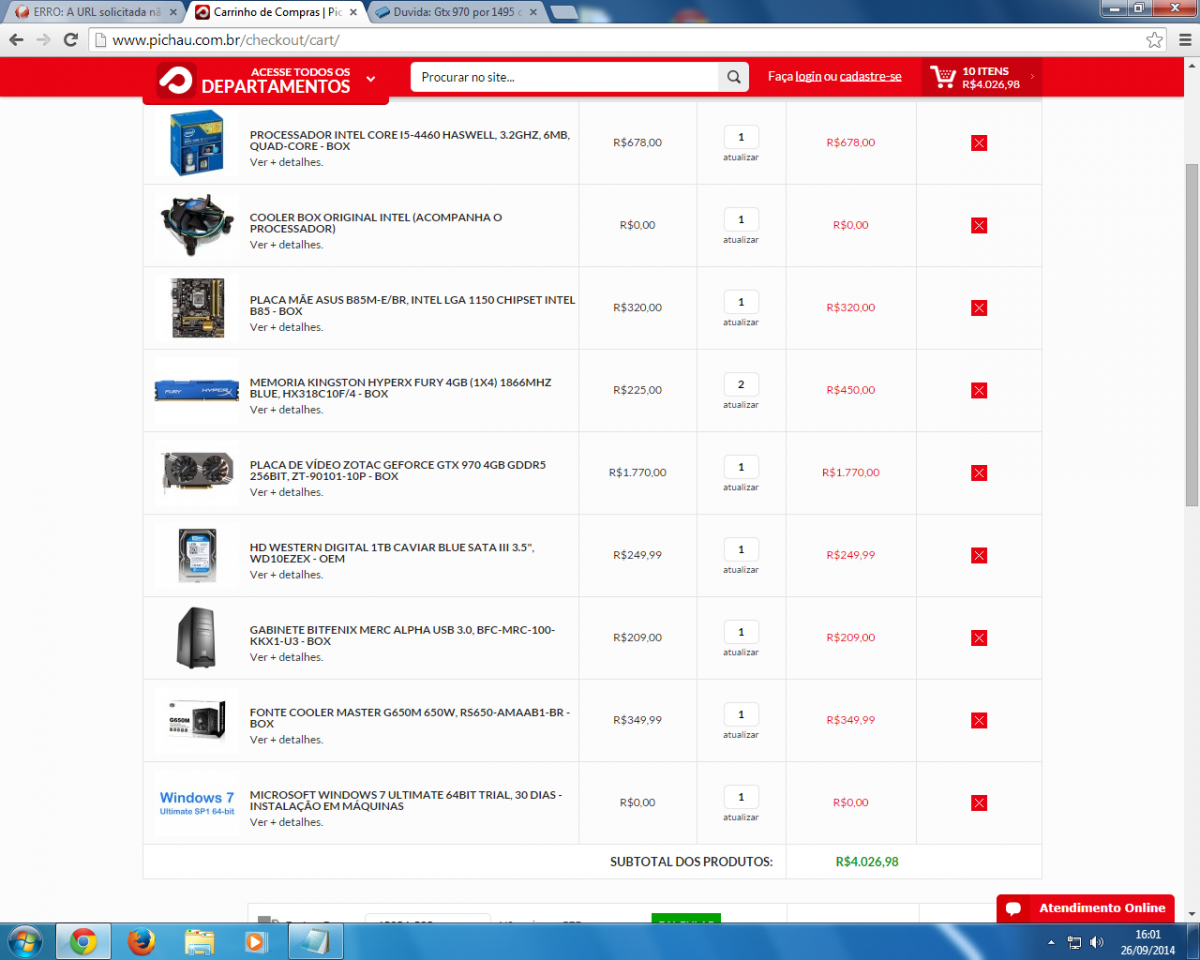Image resolution: width=1200 pixels, height=960 pixels.
Task: Remove the Cooler Master G650M power supply
Action: pos(979,721)
